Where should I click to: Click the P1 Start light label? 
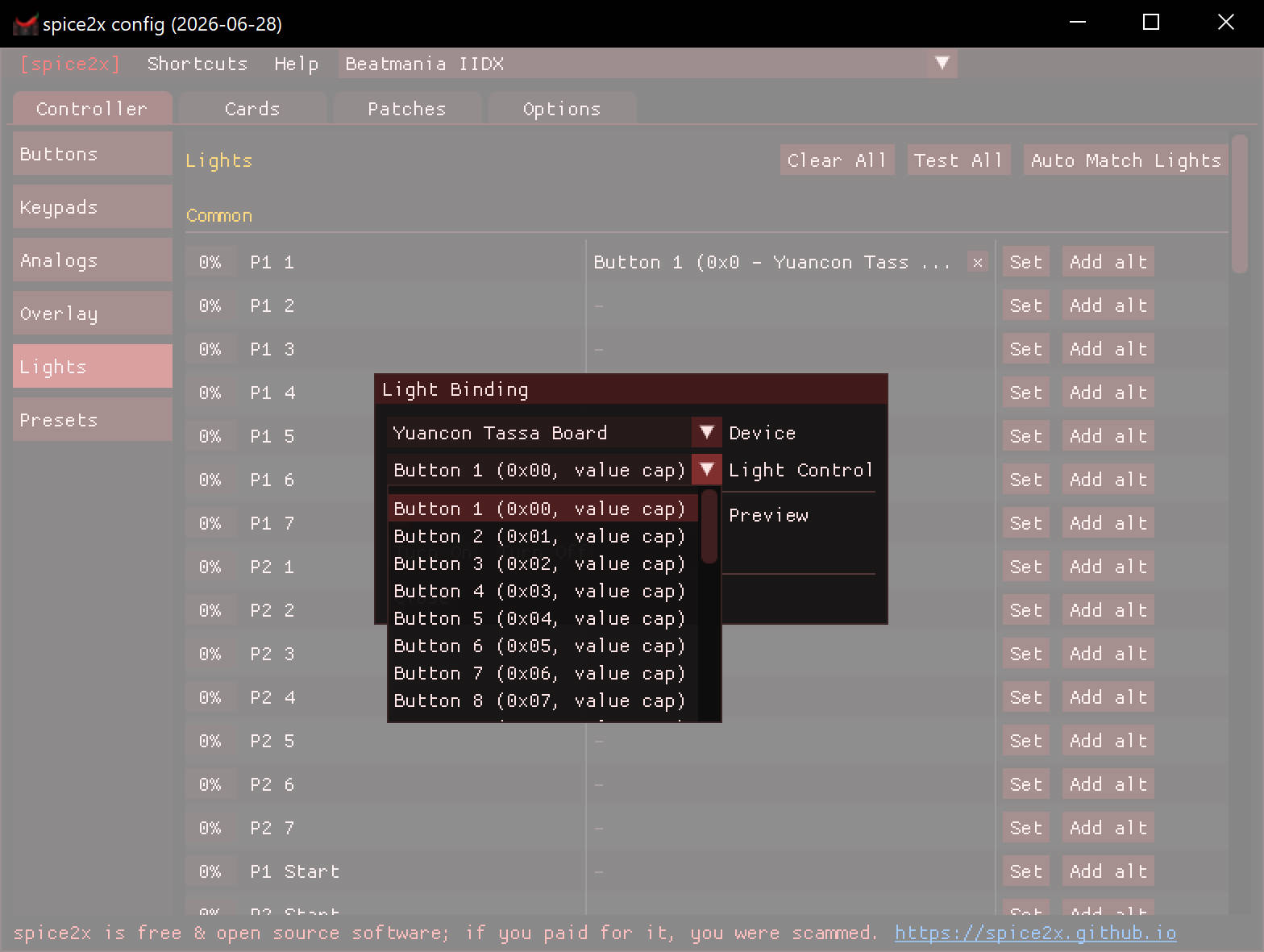294,871
